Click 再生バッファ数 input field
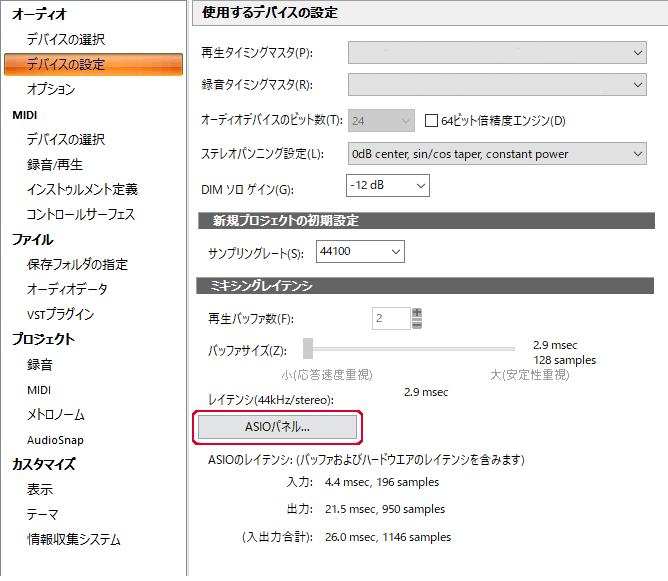The height and width of the screenshot is (581, 668). 391,318
